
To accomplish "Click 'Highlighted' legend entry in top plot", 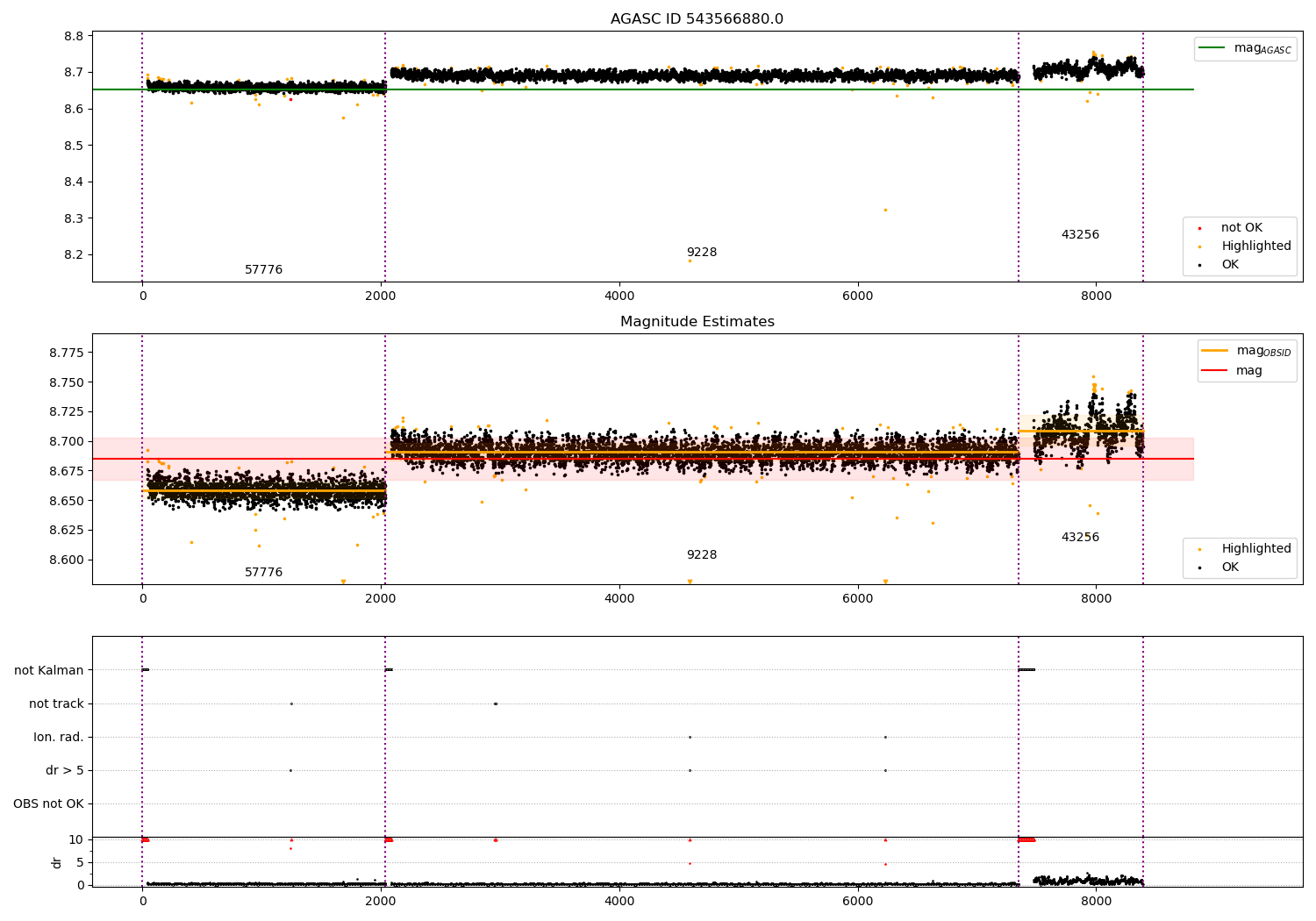I will click(x=1245, y=246).
